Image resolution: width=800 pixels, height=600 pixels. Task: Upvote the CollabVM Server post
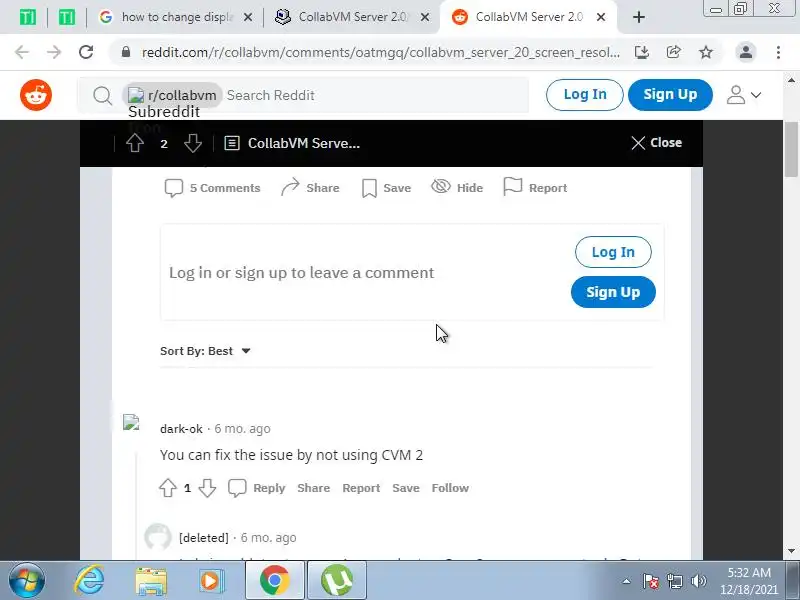(135, 143)
